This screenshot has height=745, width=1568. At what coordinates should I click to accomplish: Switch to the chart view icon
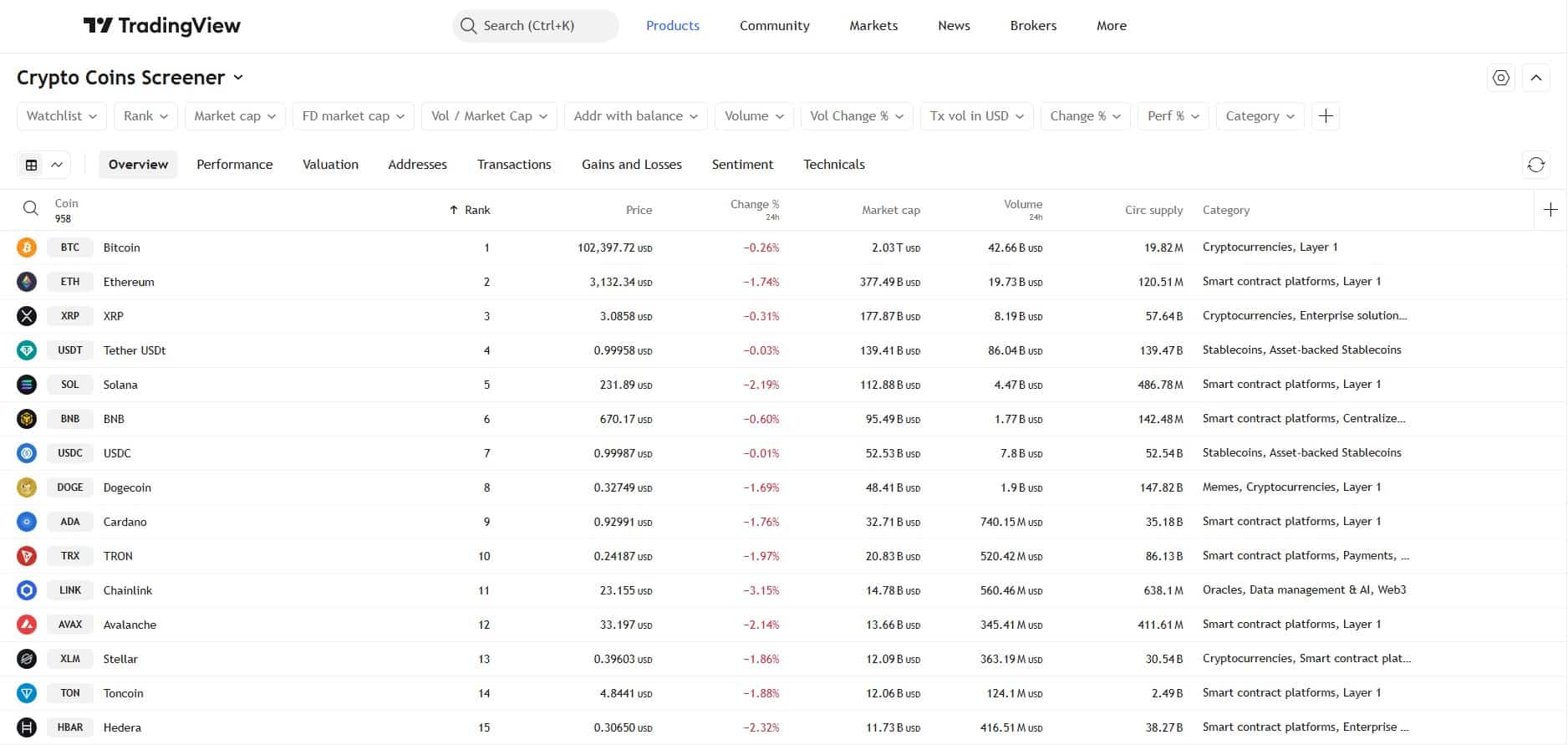tap(57, 165)
